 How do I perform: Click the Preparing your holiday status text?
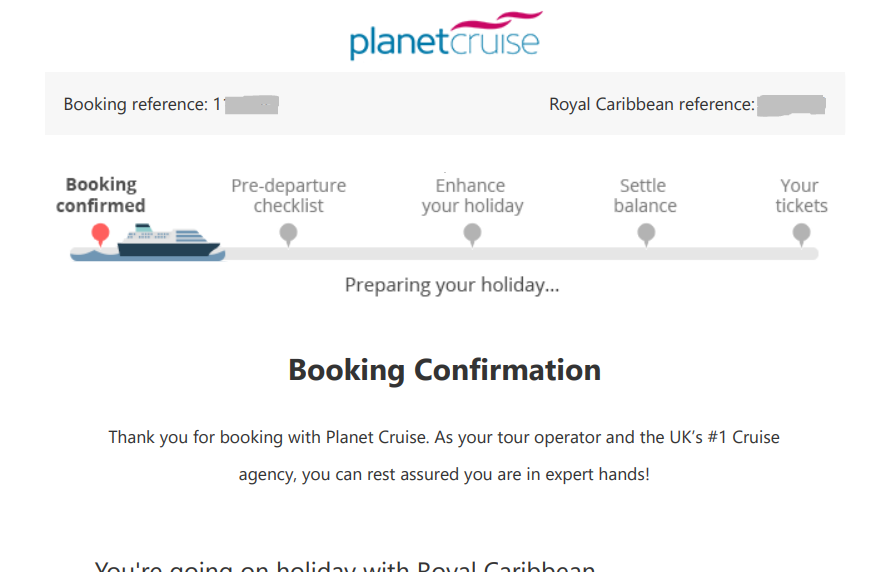pos(452,285)
